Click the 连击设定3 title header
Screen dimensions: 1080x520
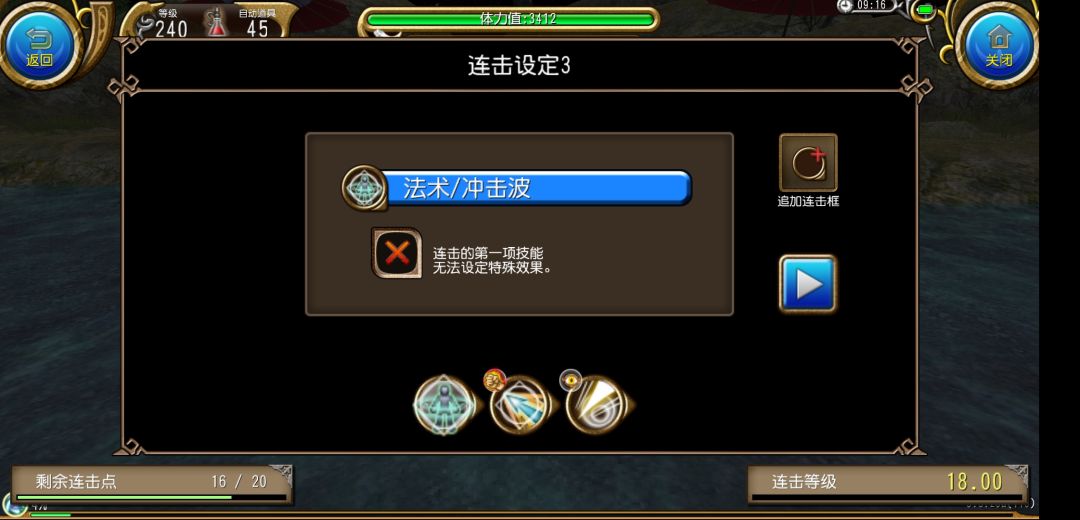(519, 65)
